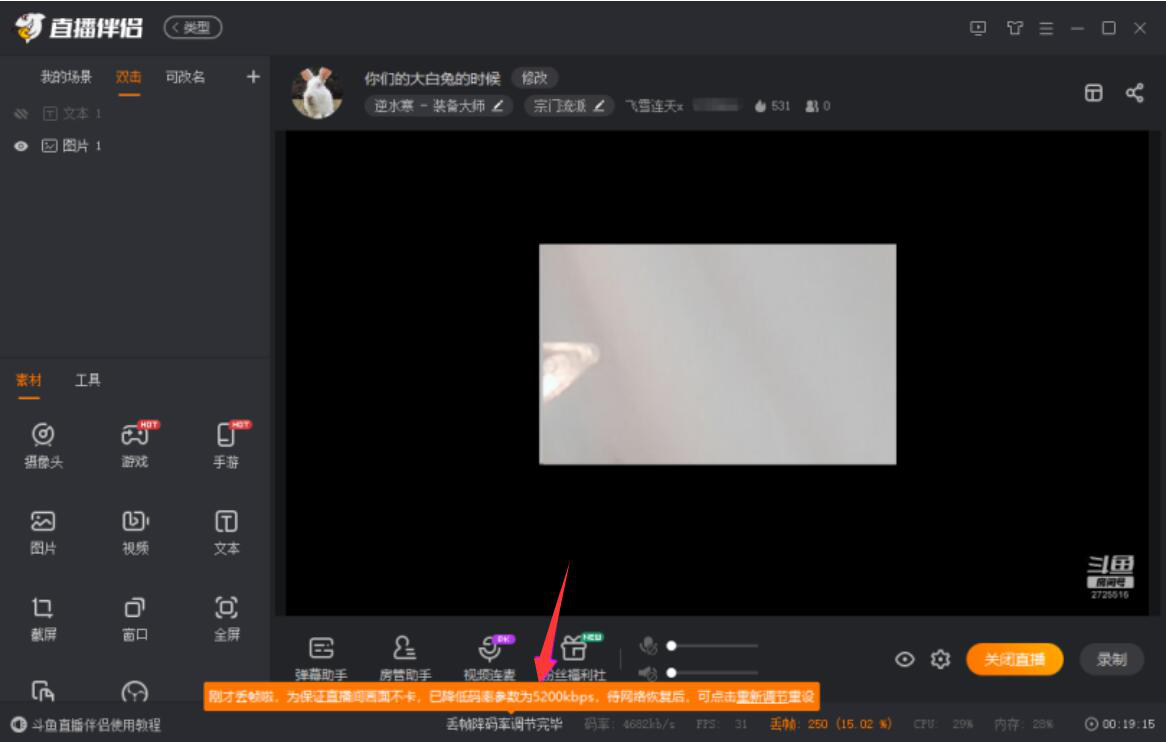Click the 丢帧 250 (15.02%) status
The height and width of the screenshot is (742, 1166).
[x=830, y=723]
